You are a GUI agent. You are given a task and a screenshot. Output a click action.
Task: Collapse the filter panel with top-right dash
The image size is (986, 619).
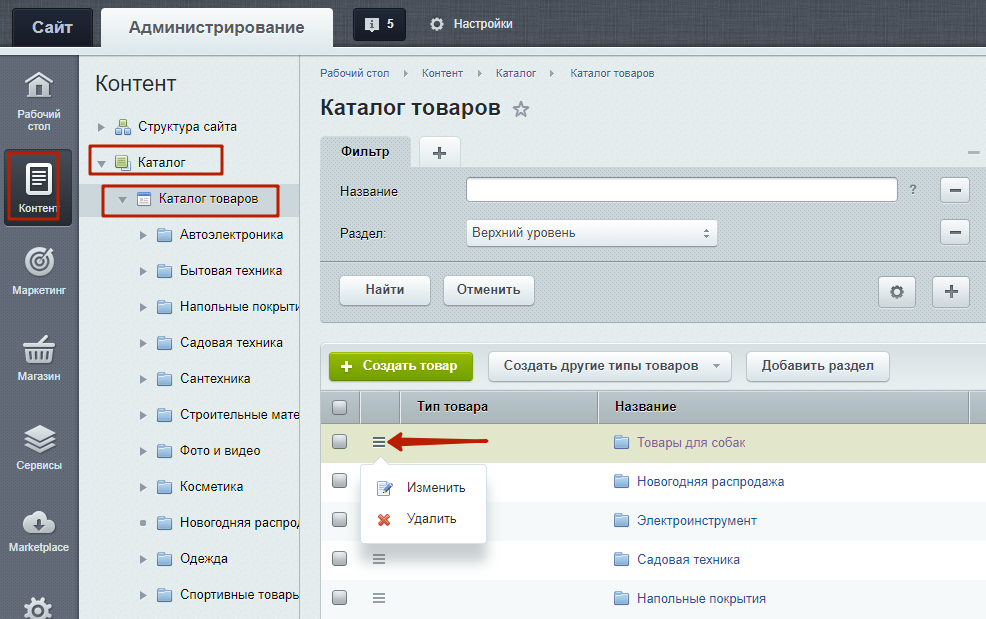[x=973, y=152]
